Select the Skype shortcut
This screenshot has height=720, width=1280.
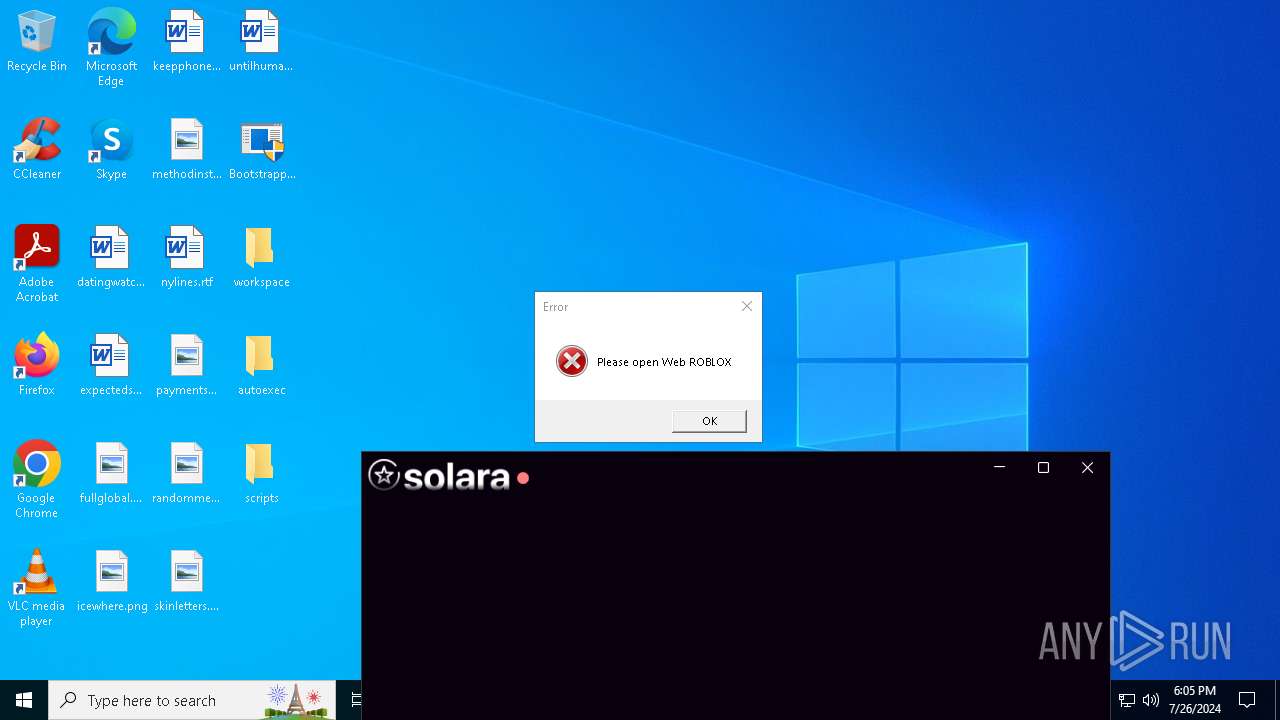(x=111, y=150)
